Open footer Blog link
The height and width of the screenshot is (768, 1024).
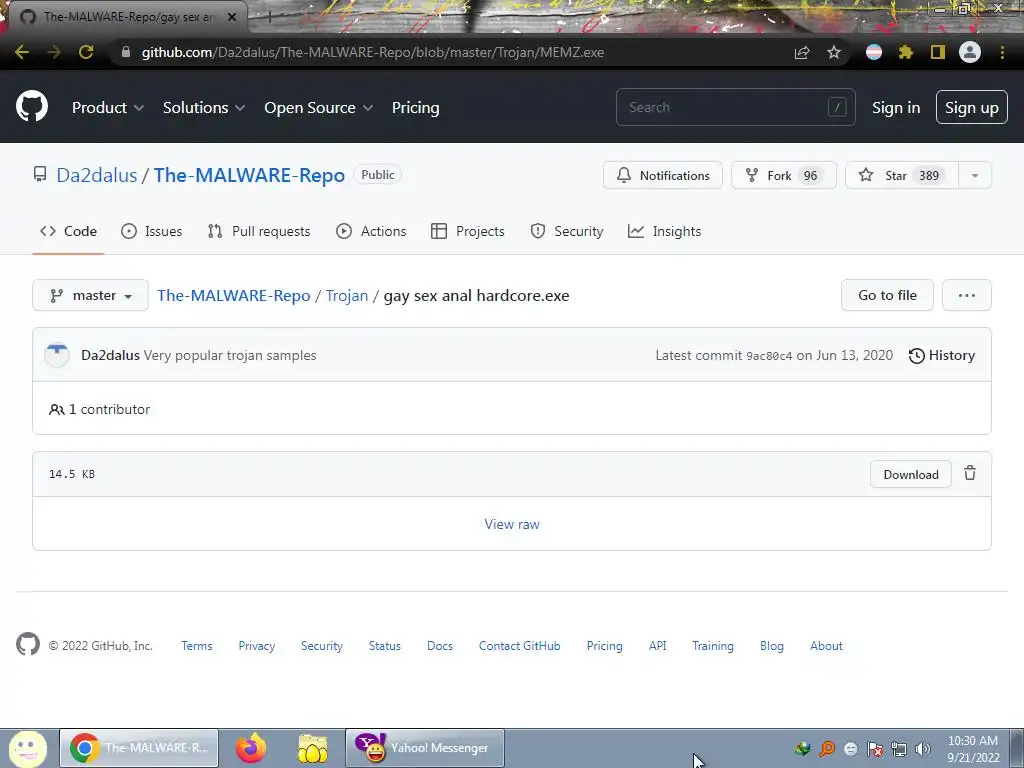771,646
